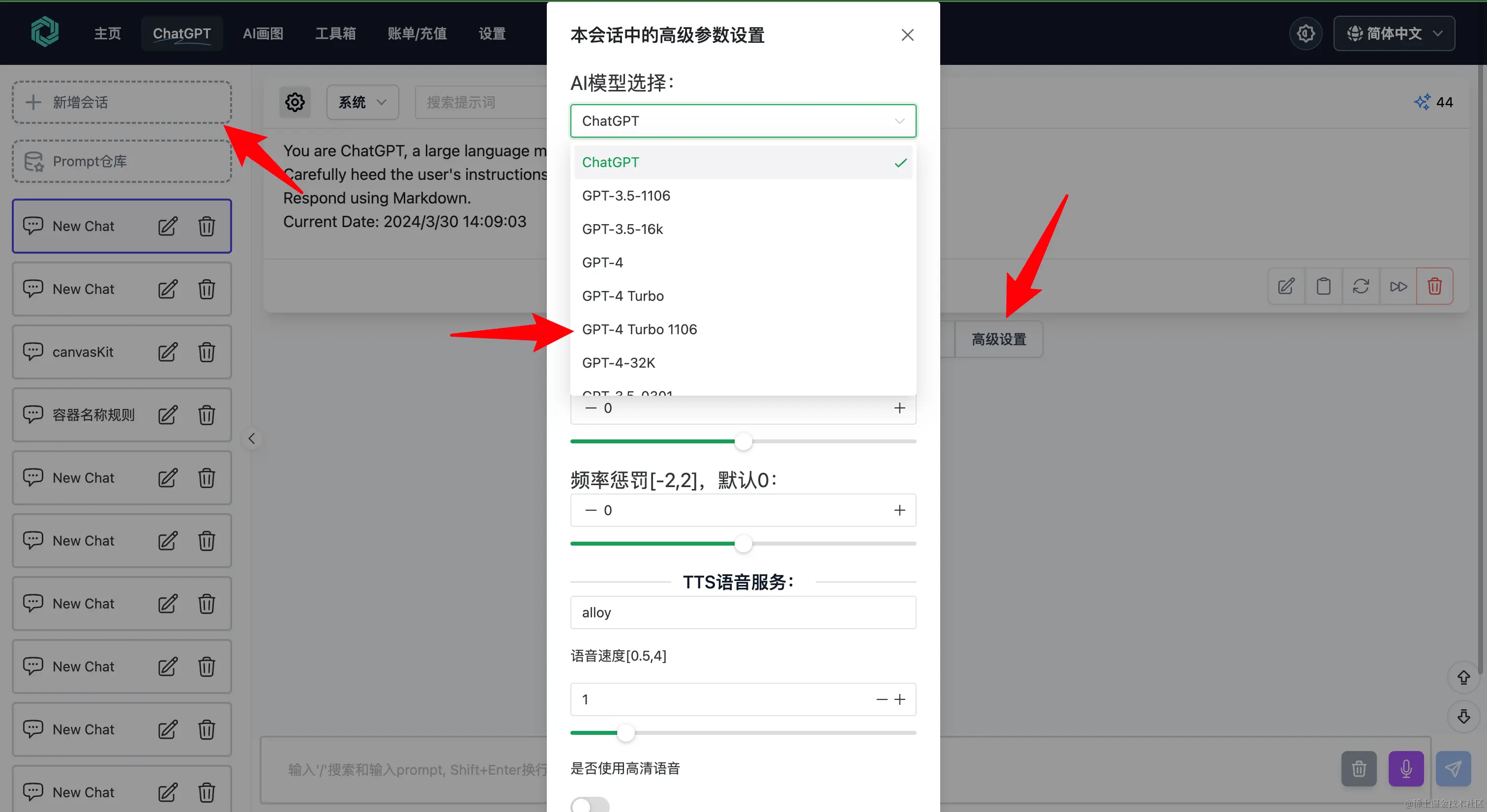Open the 系统 role dropdown
This screenshot has width=1487, height=812.
pyautogui.click(x=362, y=102)
